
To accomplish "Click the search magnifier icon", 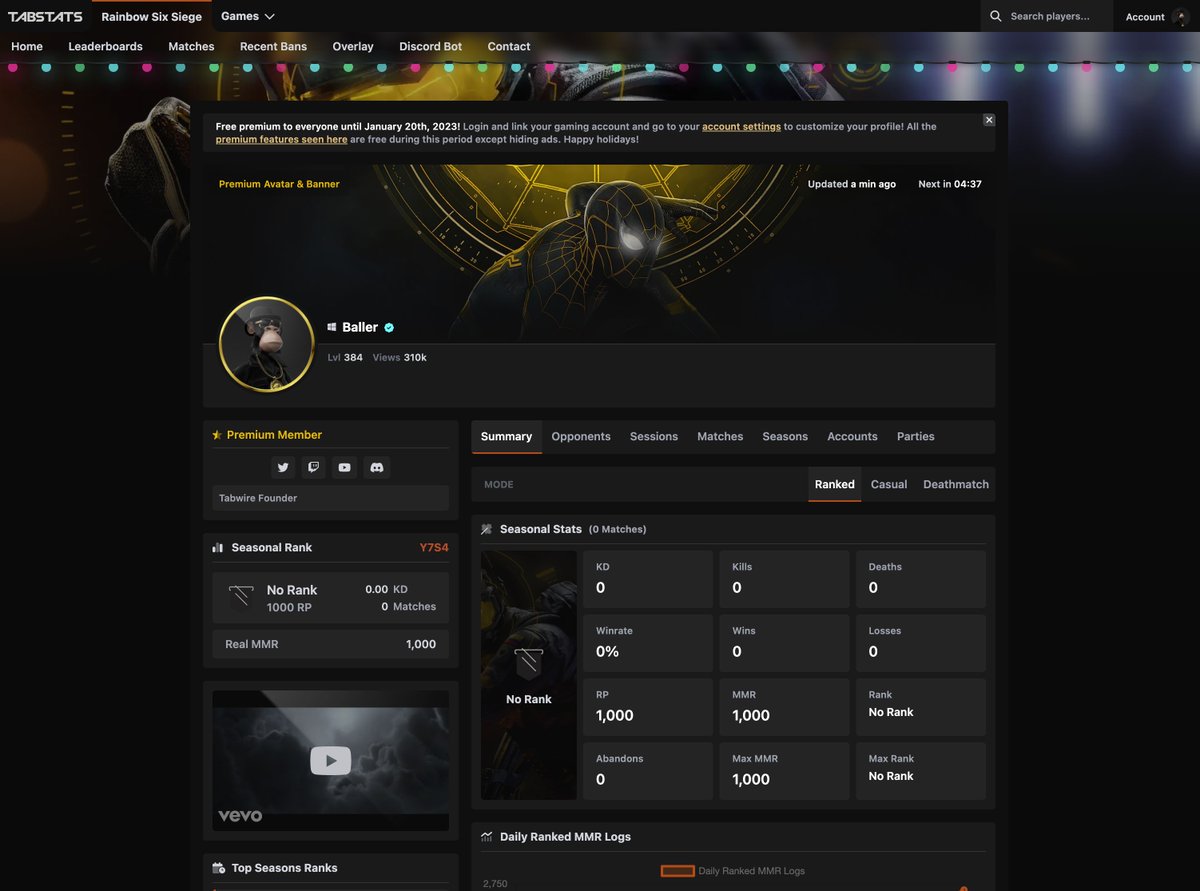I will 996,16.
